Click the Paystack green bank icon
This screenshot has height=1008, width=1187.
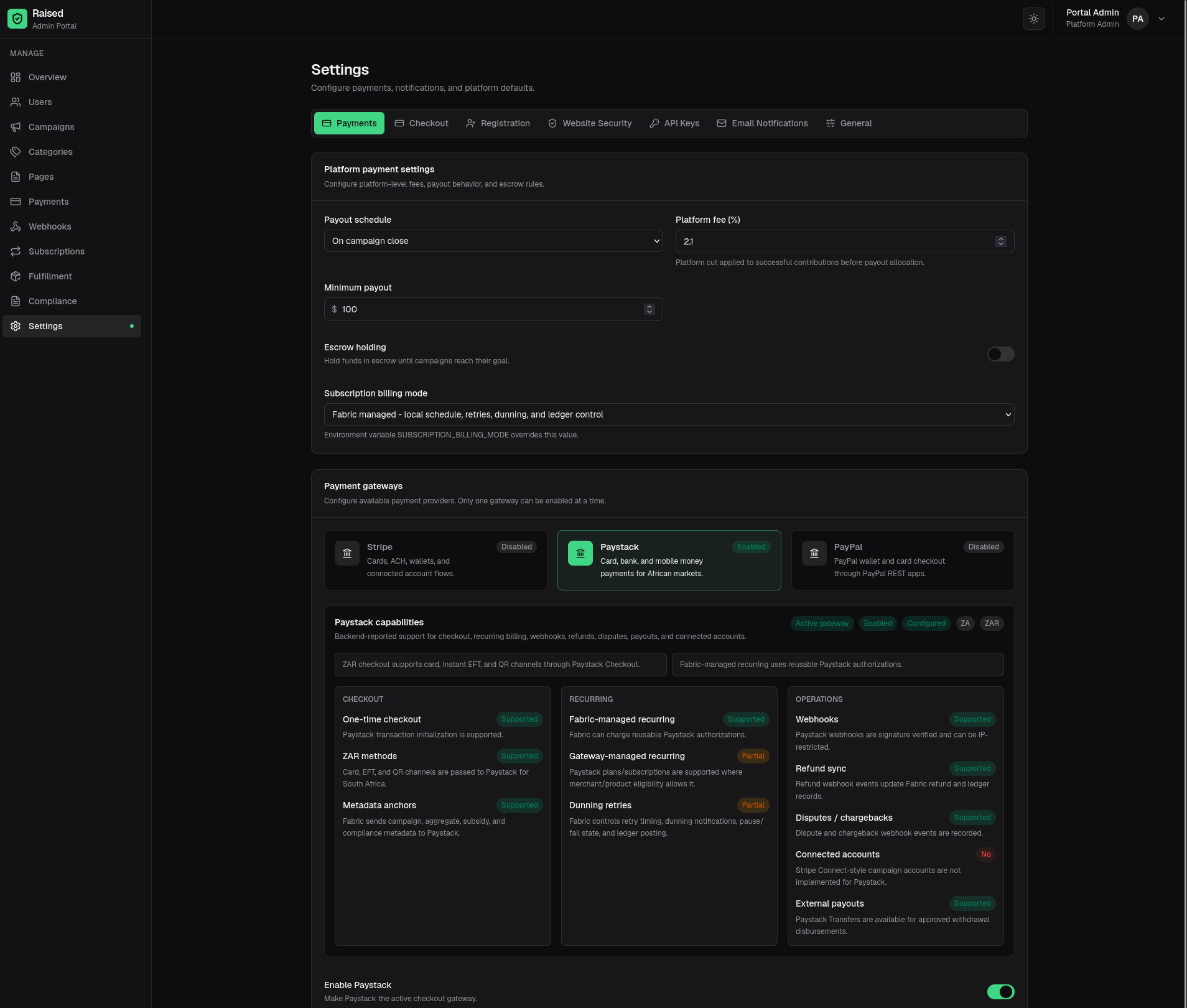click(580, 553)
